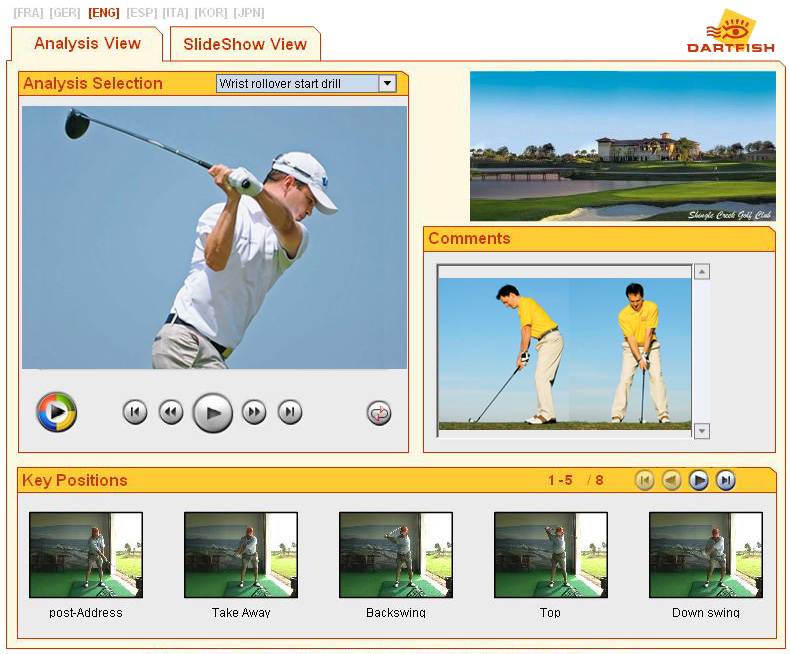Click the golfer video frame

(214, 237)
